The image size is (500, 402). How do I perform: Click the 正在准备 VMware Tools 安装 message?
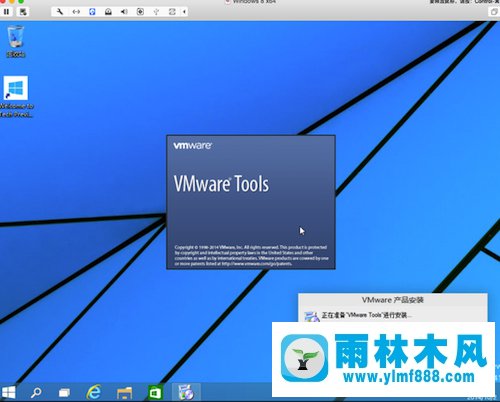point(366,315)
